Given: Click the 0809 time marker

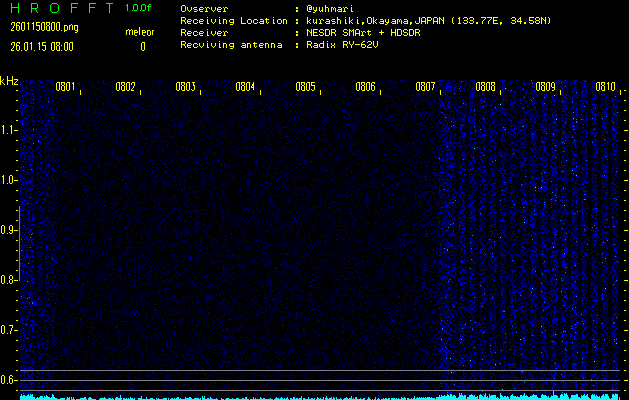Looking at the screenshot, I should tap(546, 88).
